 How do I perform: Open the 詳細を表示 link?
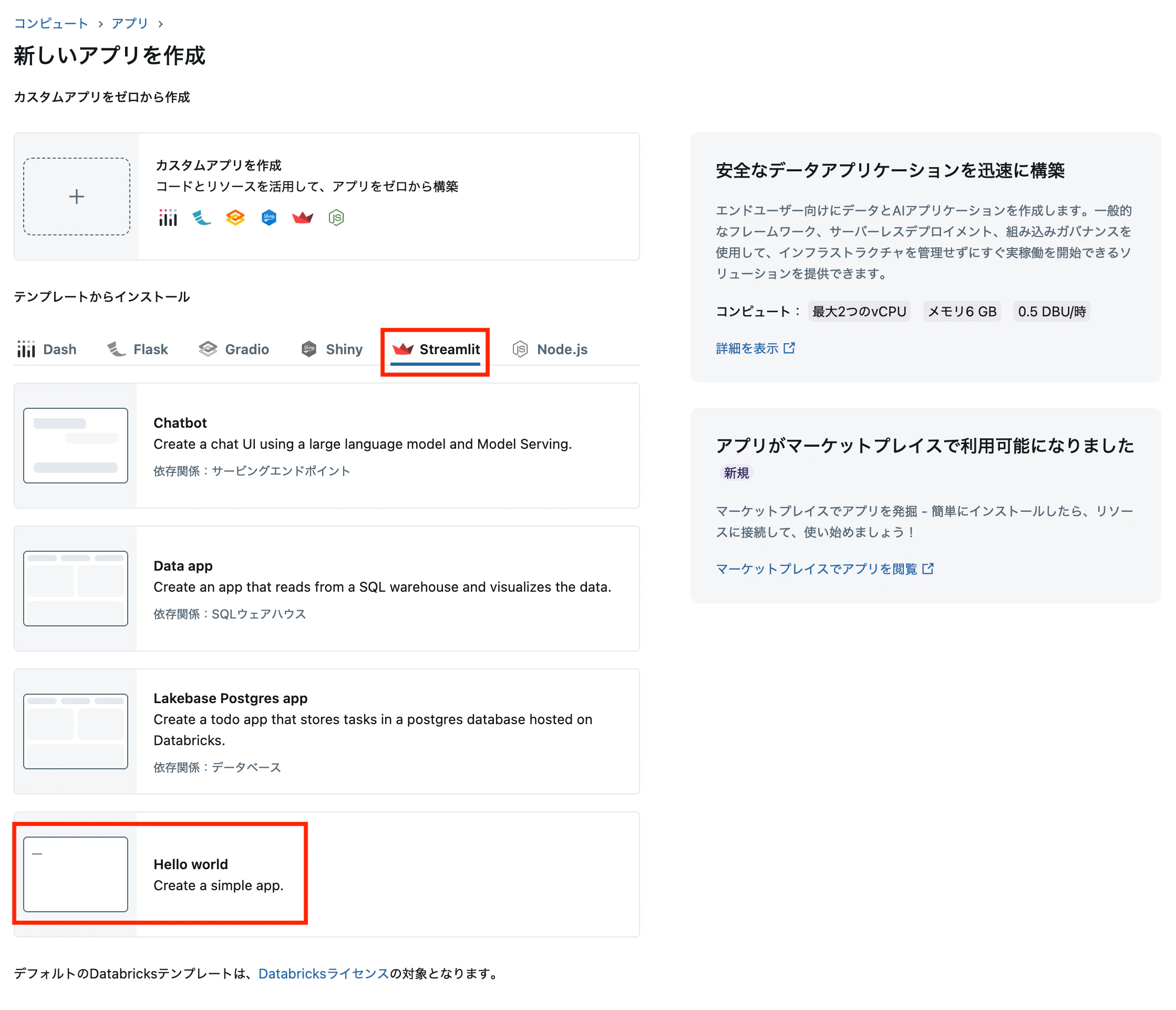(x=756, y=348)
